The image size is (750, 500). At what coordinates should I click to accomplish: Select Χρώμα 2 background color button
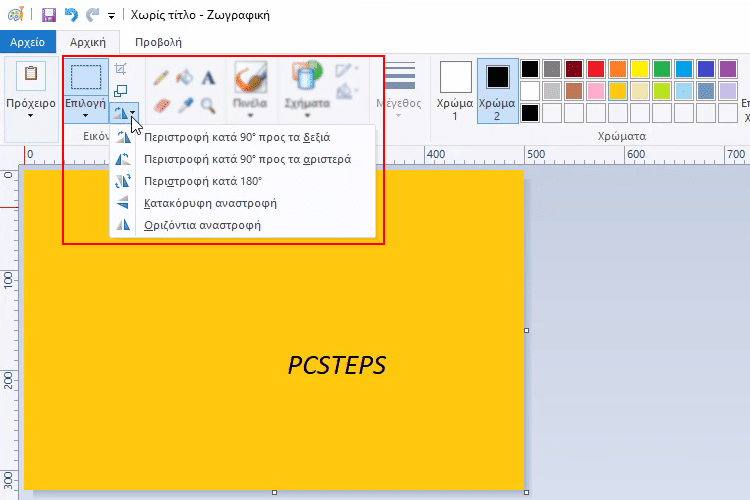coord(497,90)
